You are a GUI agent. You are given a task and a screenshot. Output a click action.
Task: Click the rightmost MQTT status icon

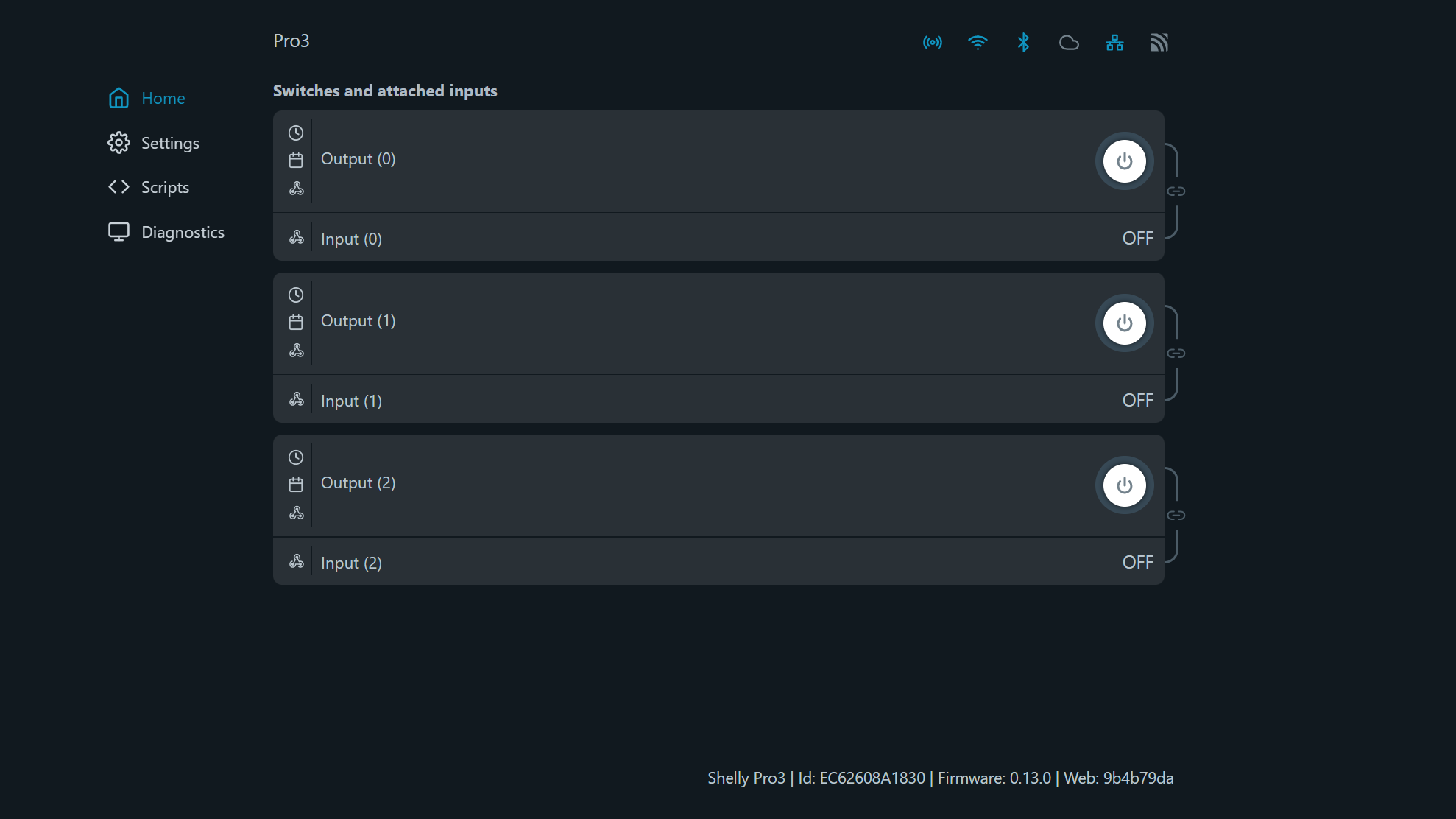(1159, 42)
